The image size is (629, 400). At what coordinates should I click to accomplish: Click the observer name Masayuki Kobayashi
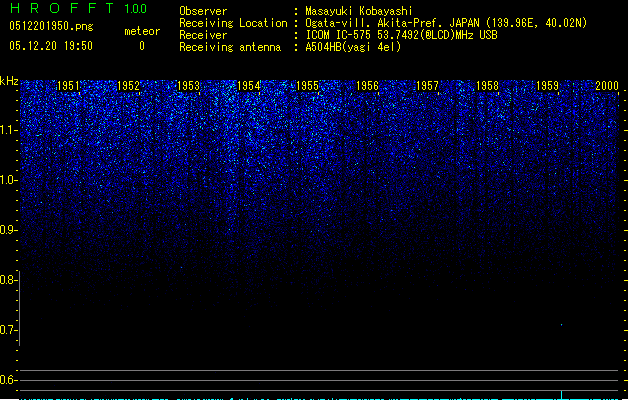pyautogui.click(x=359, y=11)
